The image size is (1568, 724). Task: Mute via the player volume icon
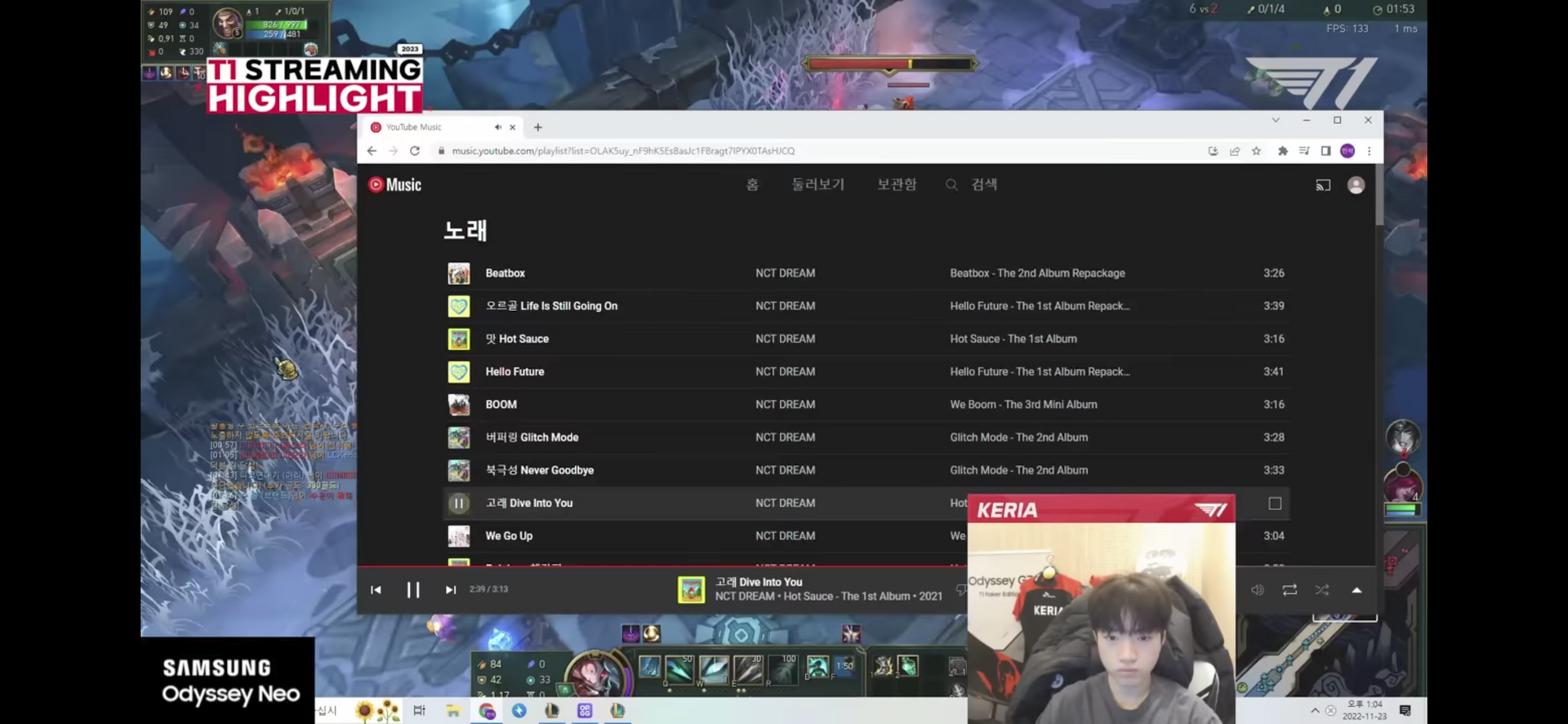(1257, 590)
